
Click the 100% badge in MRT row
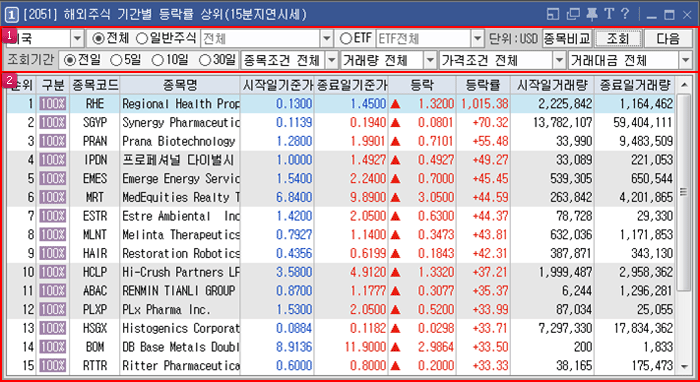click(x=52, y=197)
